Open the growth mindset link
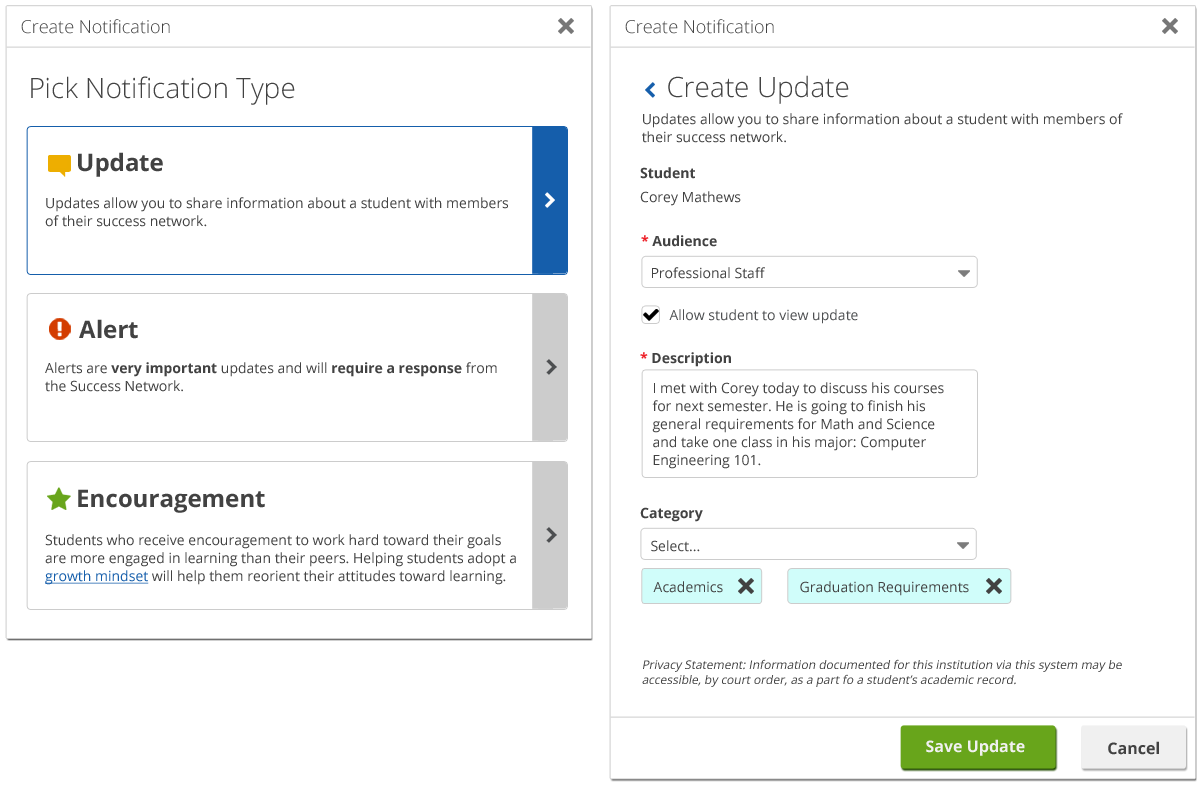The height and width of the screenshot is (800, 1200). 96,575
